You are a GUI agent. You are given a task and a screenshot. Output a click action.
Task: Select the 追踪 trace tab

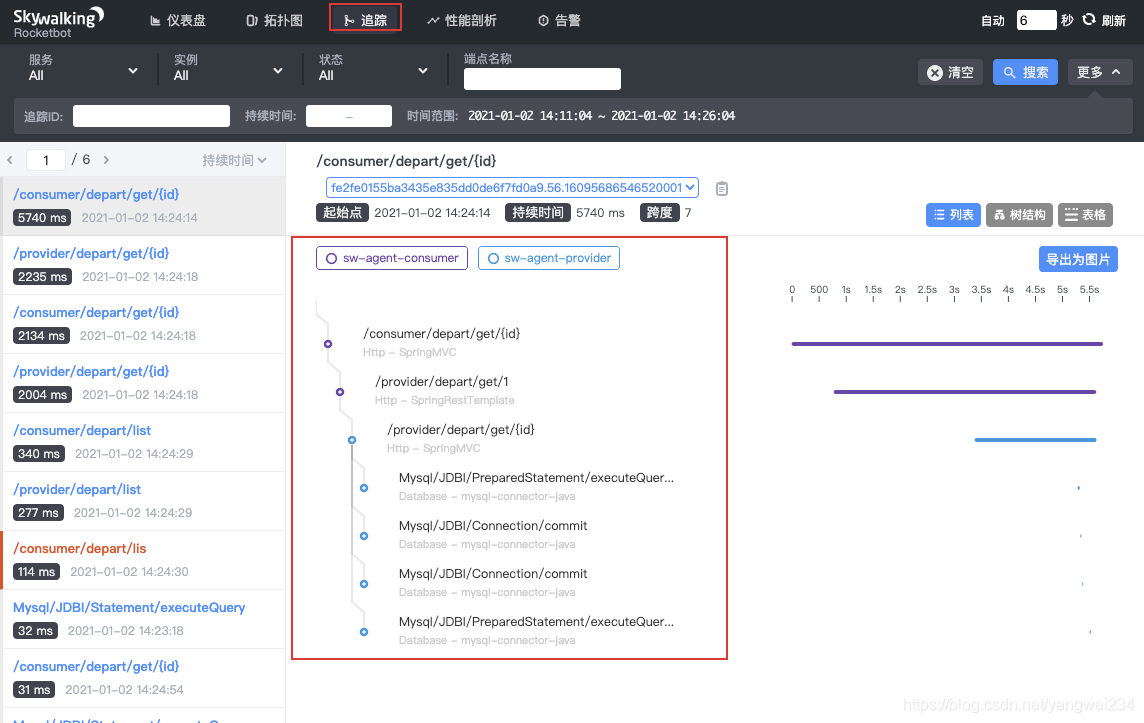point(365,20)
